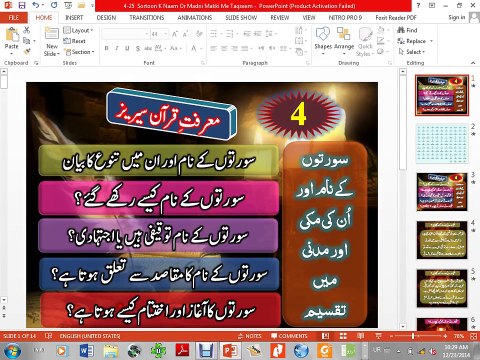
Task: Increase the font size
Action: pos(175,34)
